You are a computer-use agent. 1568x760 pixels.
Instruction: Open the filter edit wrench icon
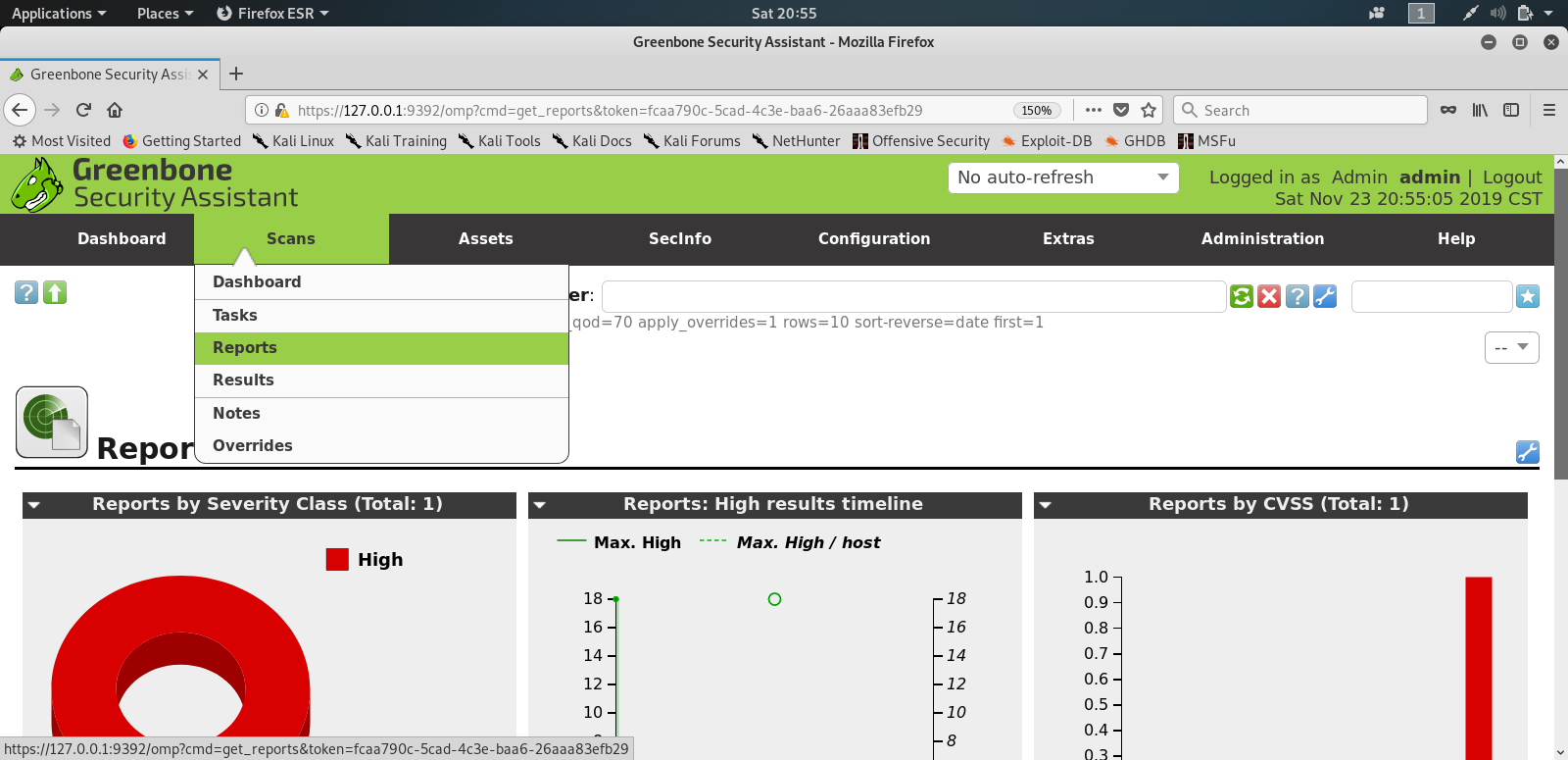pyautogui.click(x=1325, y=296)
